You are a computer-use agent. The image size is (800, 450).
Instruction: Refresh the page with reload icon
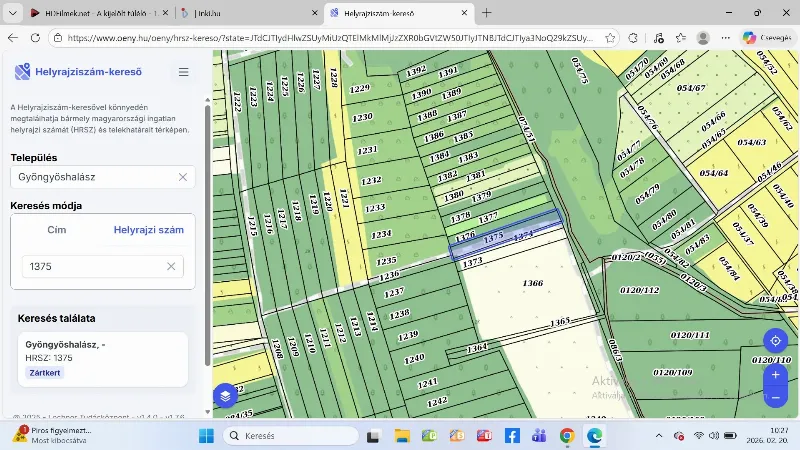35,38
